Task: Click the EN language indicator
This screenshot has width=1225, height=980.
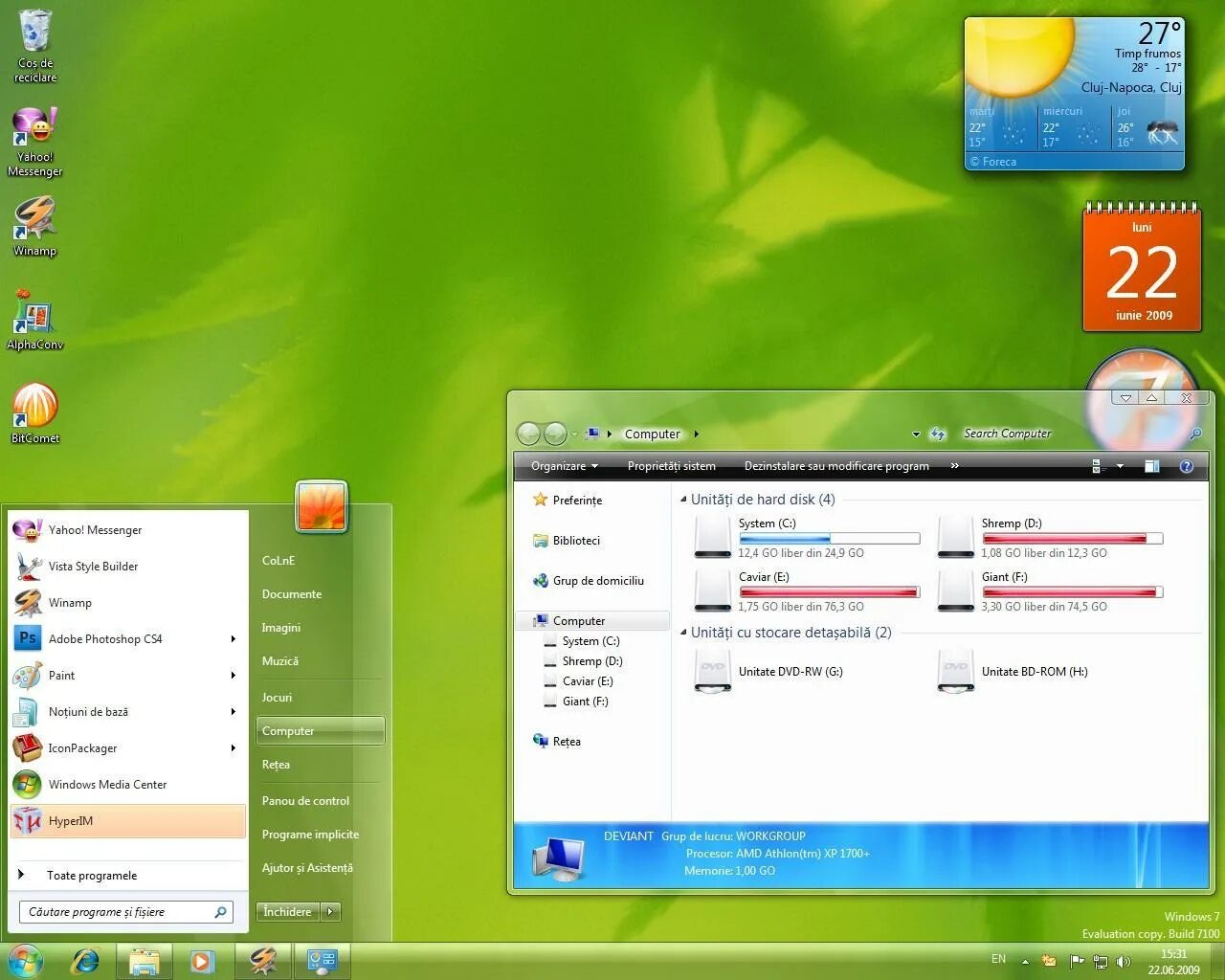Action: pos(998,959)
